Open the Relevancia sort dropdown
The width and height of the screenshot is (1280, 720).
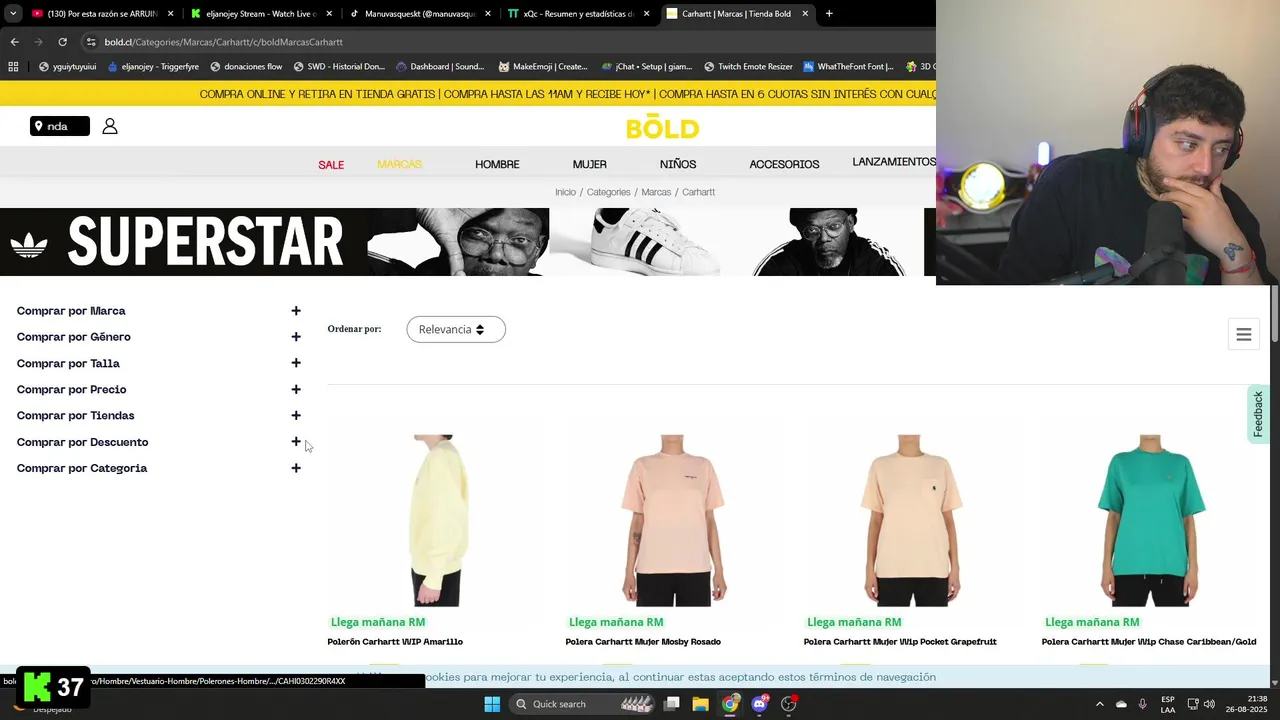tap(456, 329)
